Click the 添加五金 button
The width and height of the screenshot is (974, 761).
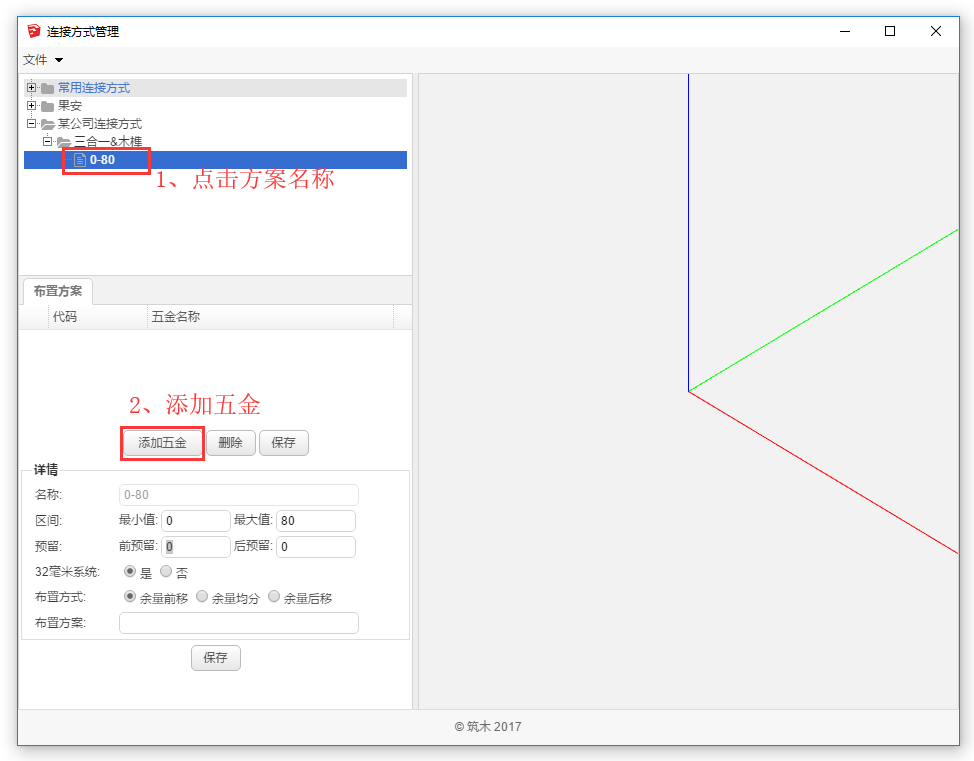162,443
